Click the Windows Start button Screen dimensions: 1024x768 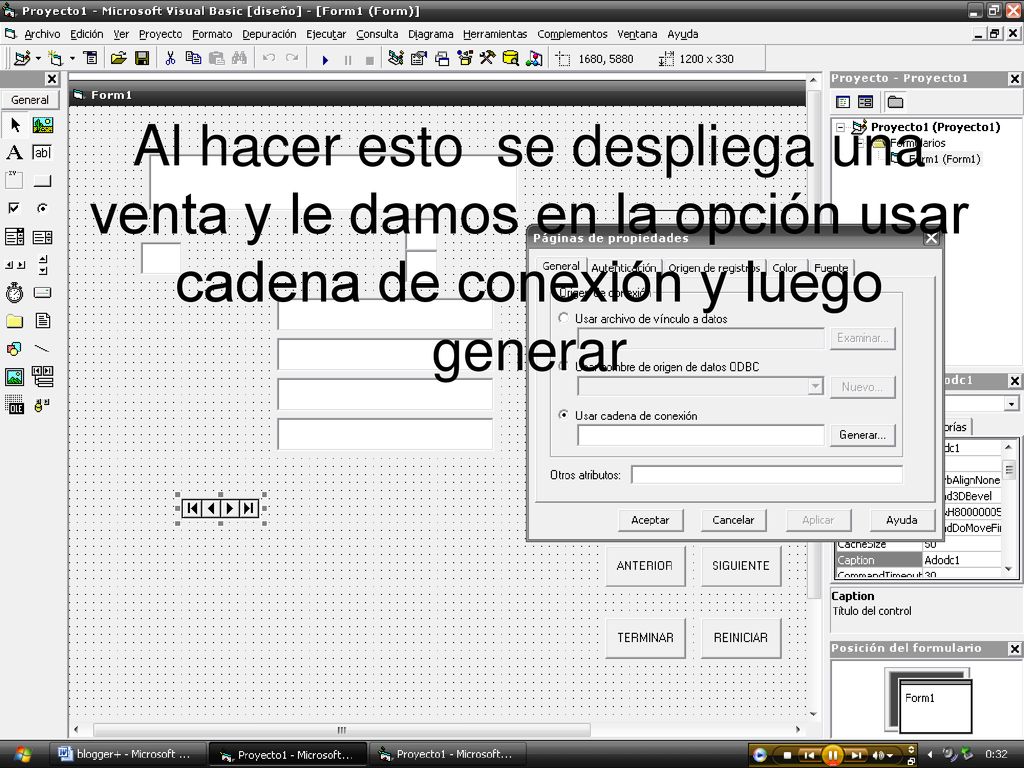[x=22, y=754]
